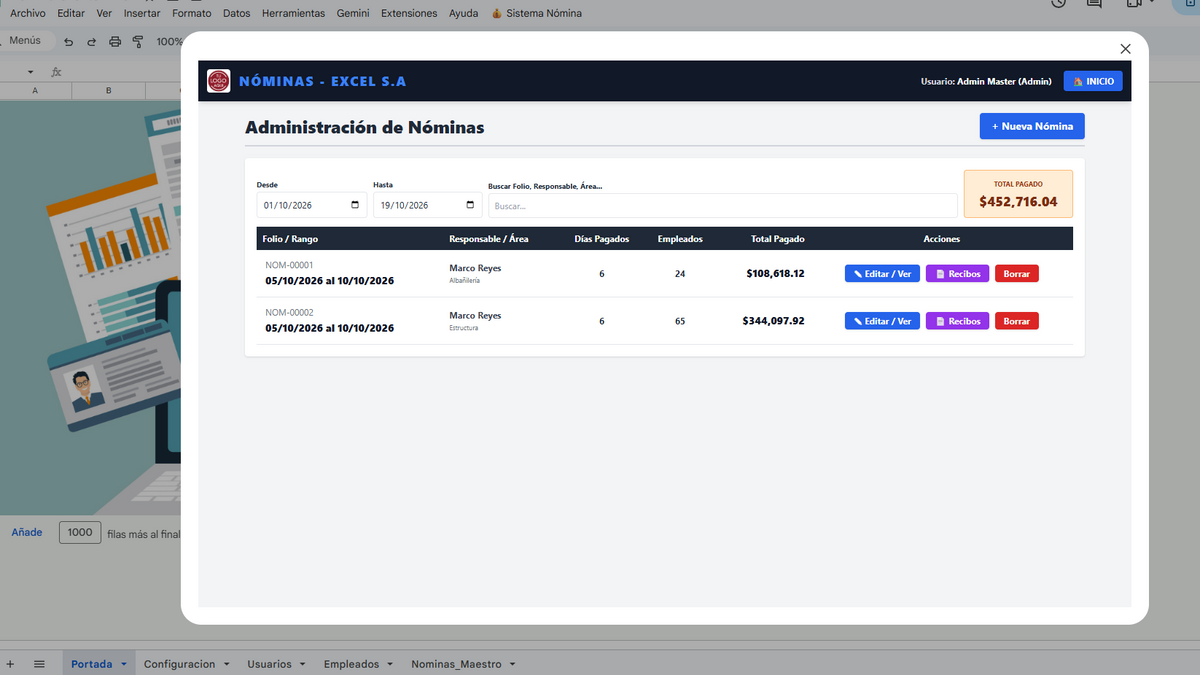Open the Portada tab dropdown arrow
1200x675 pixels.
point(123,664)
